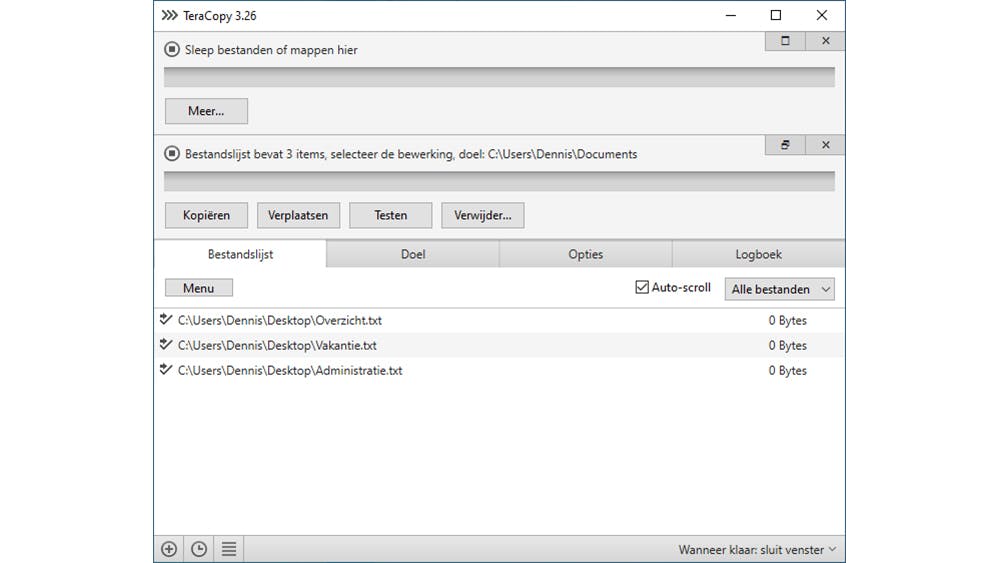Close the TeraCopy window
Viewport: 1000px width, 563px height.
pos(821,15)
